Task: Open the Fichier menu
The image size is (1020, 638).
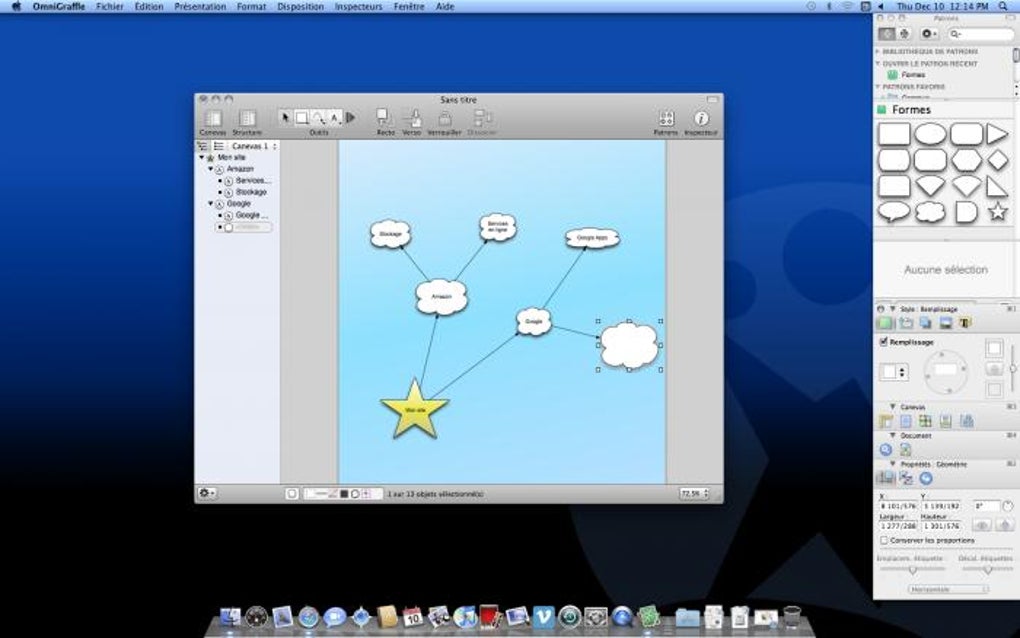Action: point(110,7)
